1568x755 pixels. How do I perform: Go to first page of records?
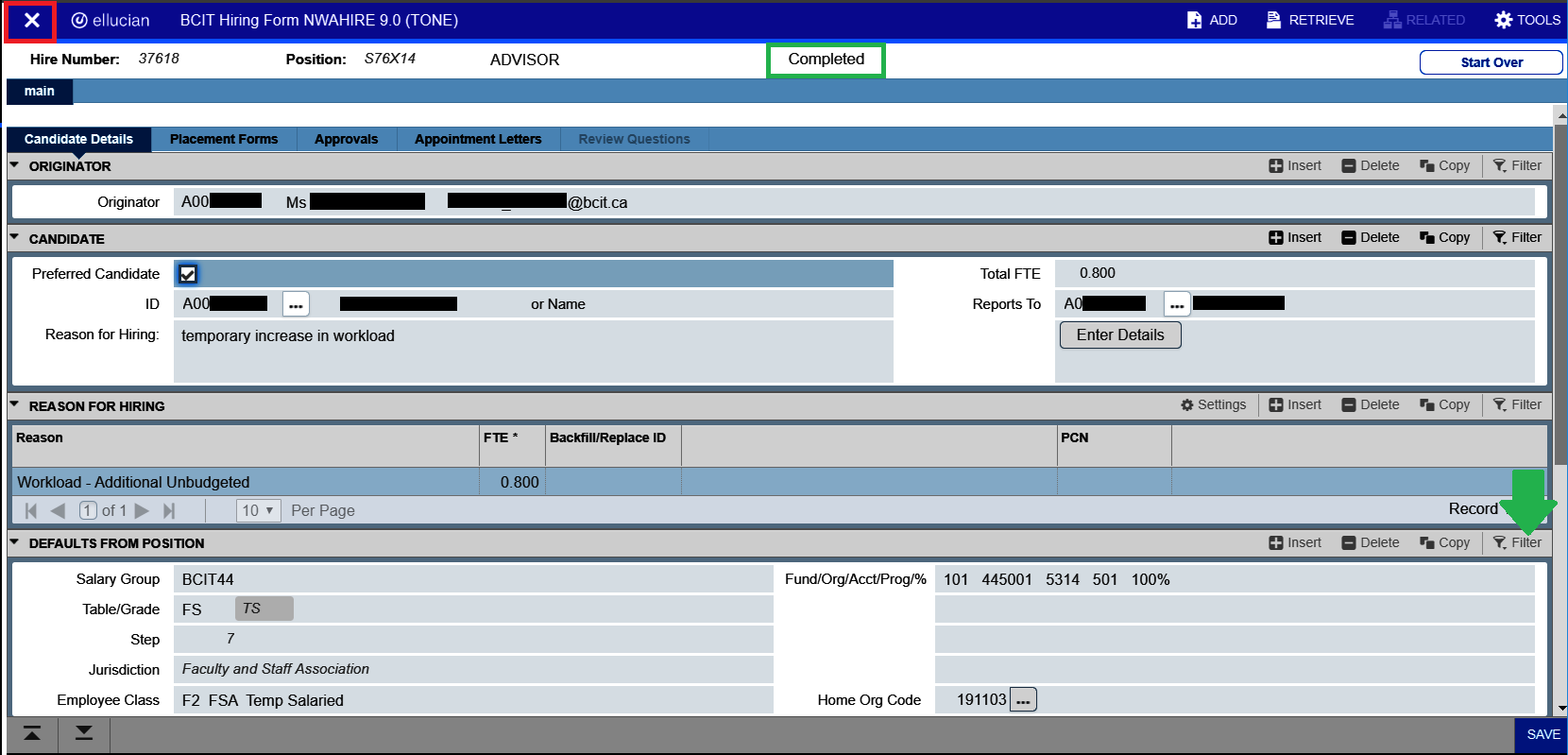pos(31,510)
